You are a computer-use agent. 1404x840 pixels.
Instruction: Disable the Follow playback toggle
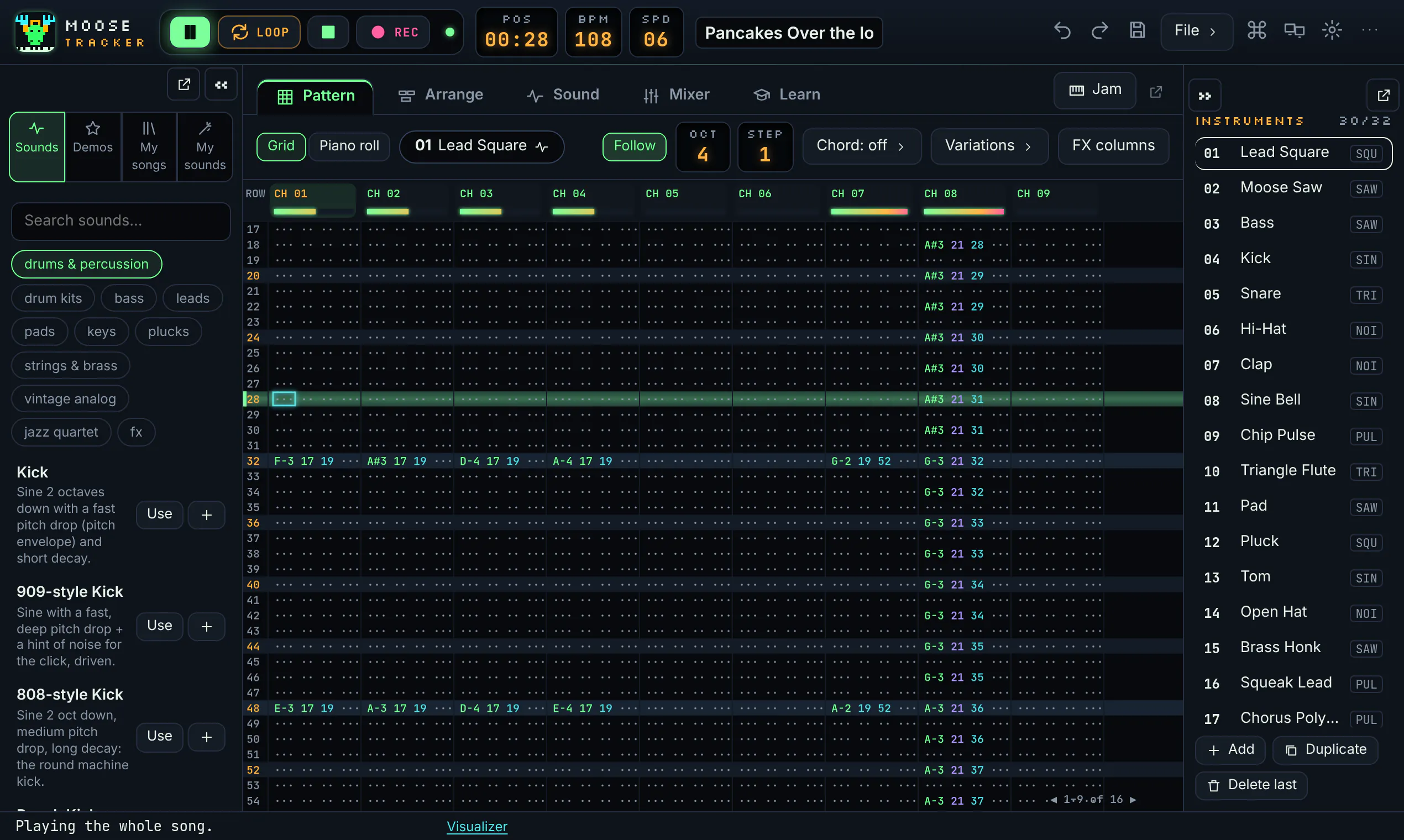pos(634,146)
